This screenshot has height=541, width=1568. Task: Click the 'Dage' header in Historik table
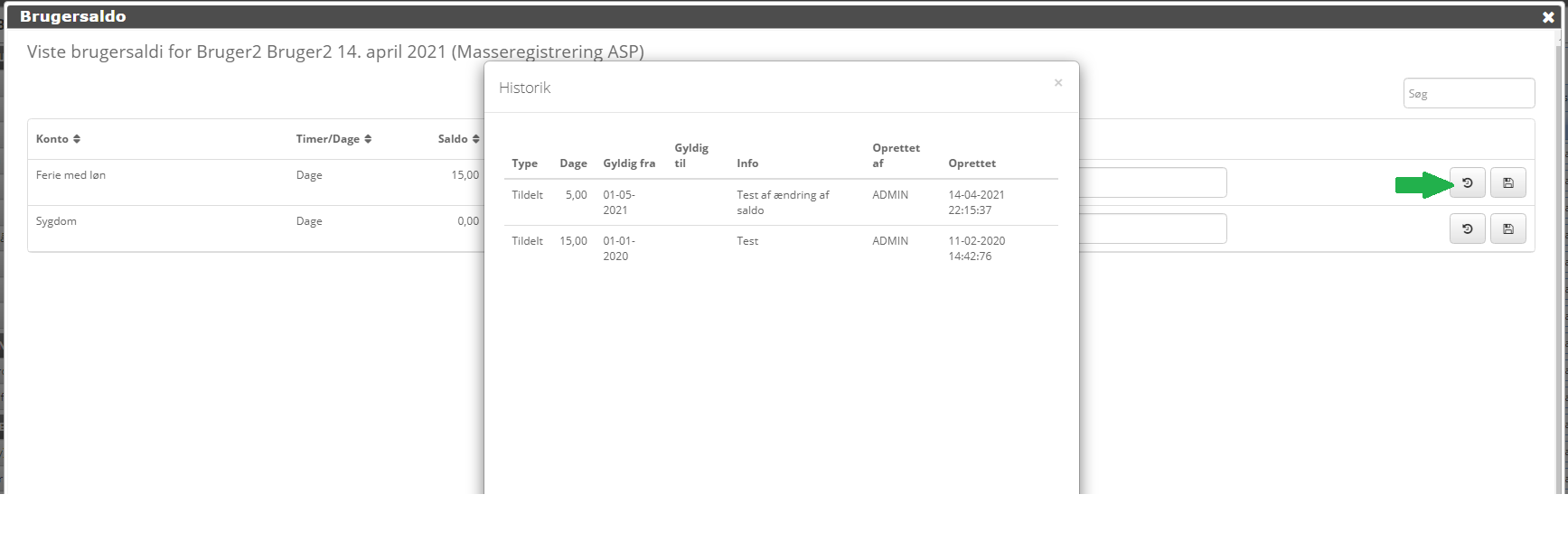[x=573, y=163]
